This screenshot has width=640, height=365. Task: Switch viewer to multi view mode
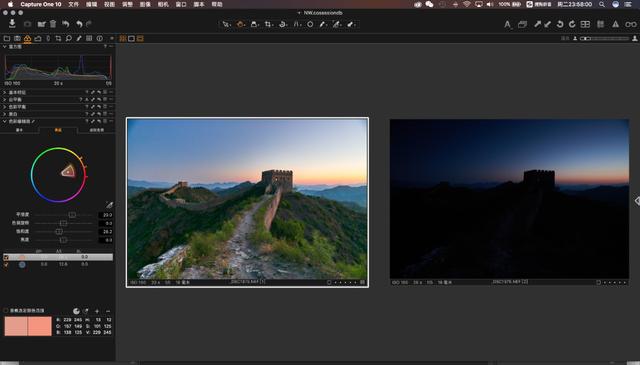122,38
